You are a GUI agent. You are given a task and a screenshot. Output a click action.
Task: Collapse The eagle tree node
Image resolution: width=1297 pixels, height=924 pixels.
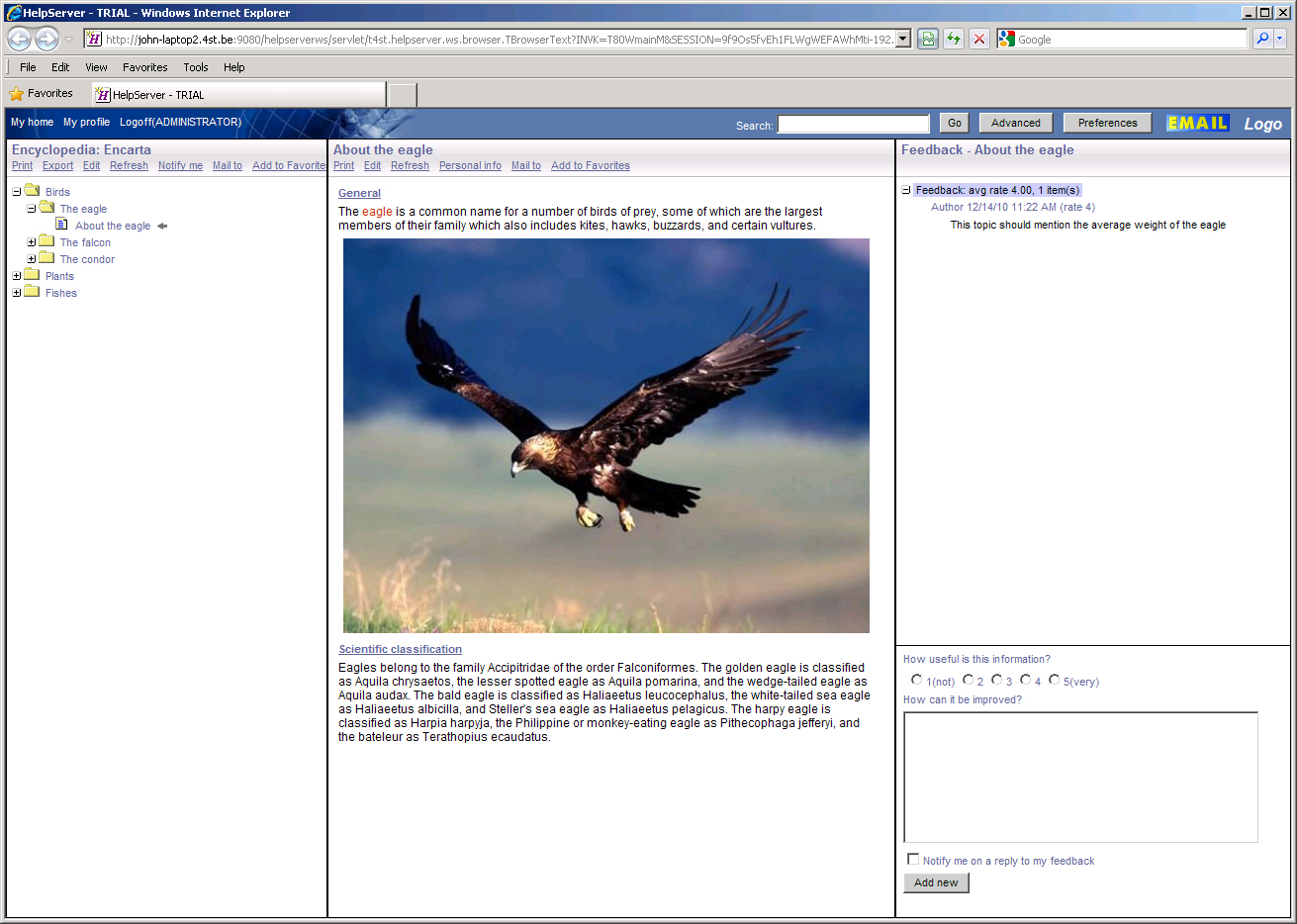click(x=32, y=209)
